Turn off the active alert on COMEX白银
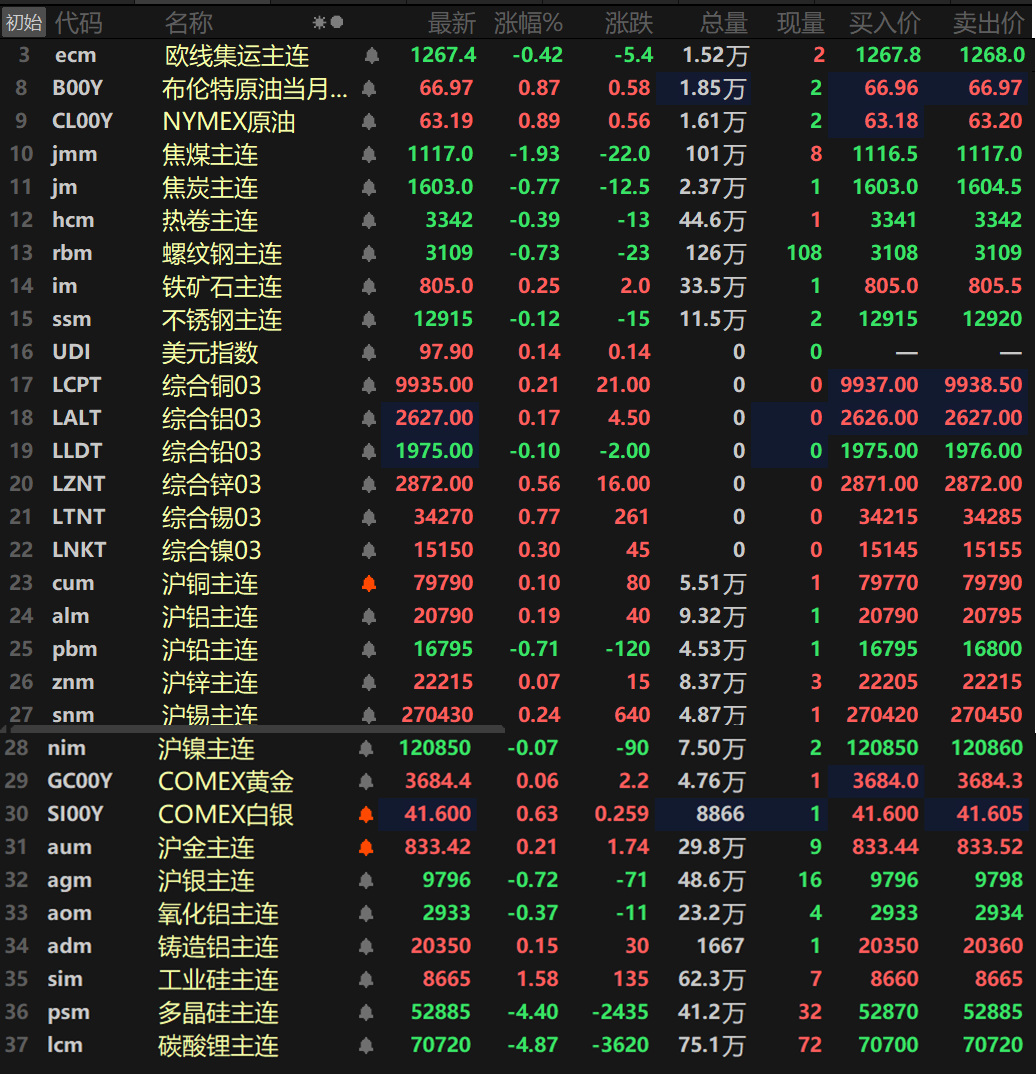The height and width of the screenshot is (1074, 1036). coord(365,814)
